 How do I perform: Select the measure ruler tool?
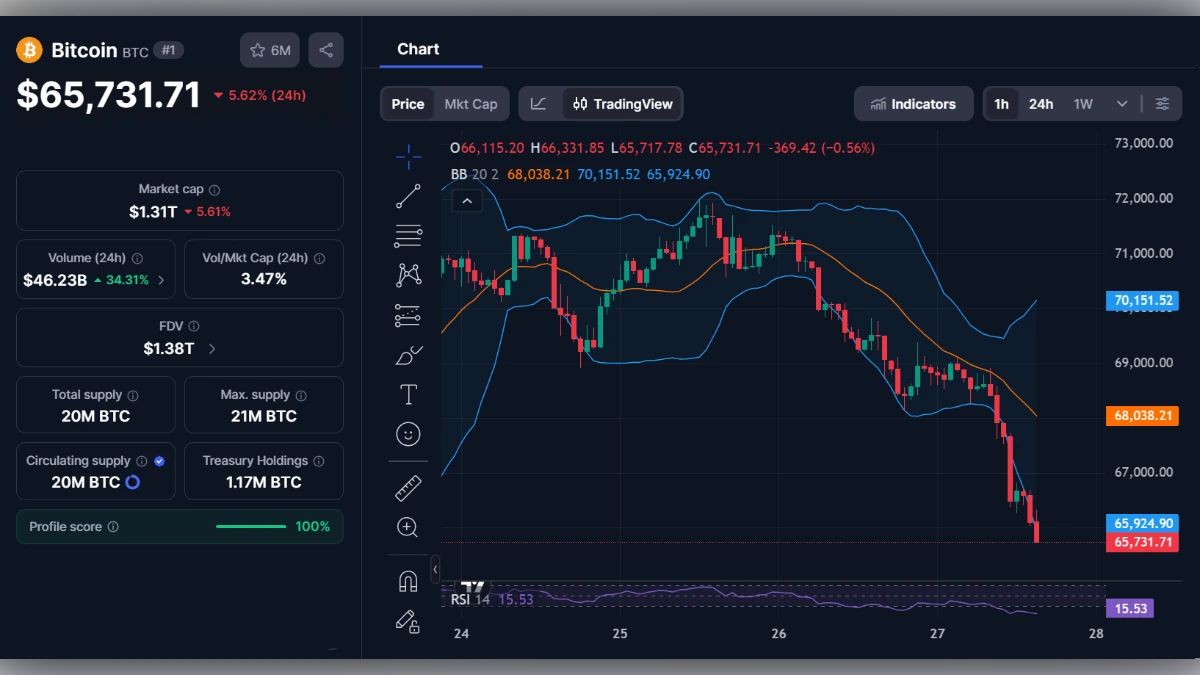[x=408, y=488]
